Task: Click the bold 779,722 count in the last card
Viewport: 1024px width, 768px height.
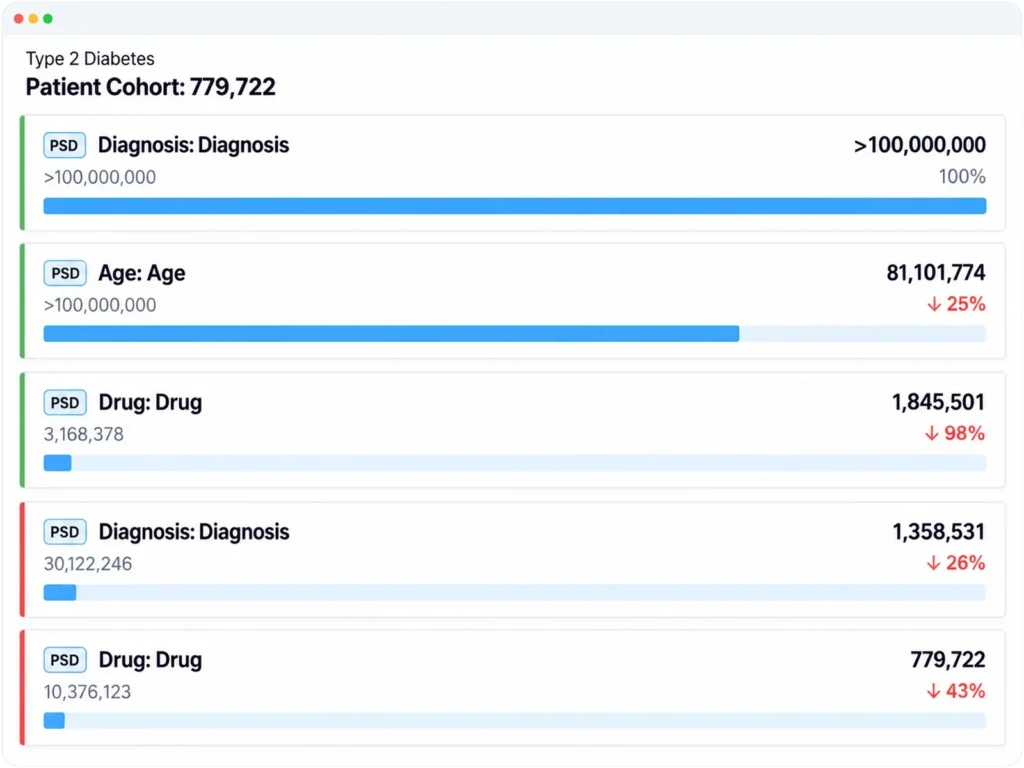Action: pos(948,660)
